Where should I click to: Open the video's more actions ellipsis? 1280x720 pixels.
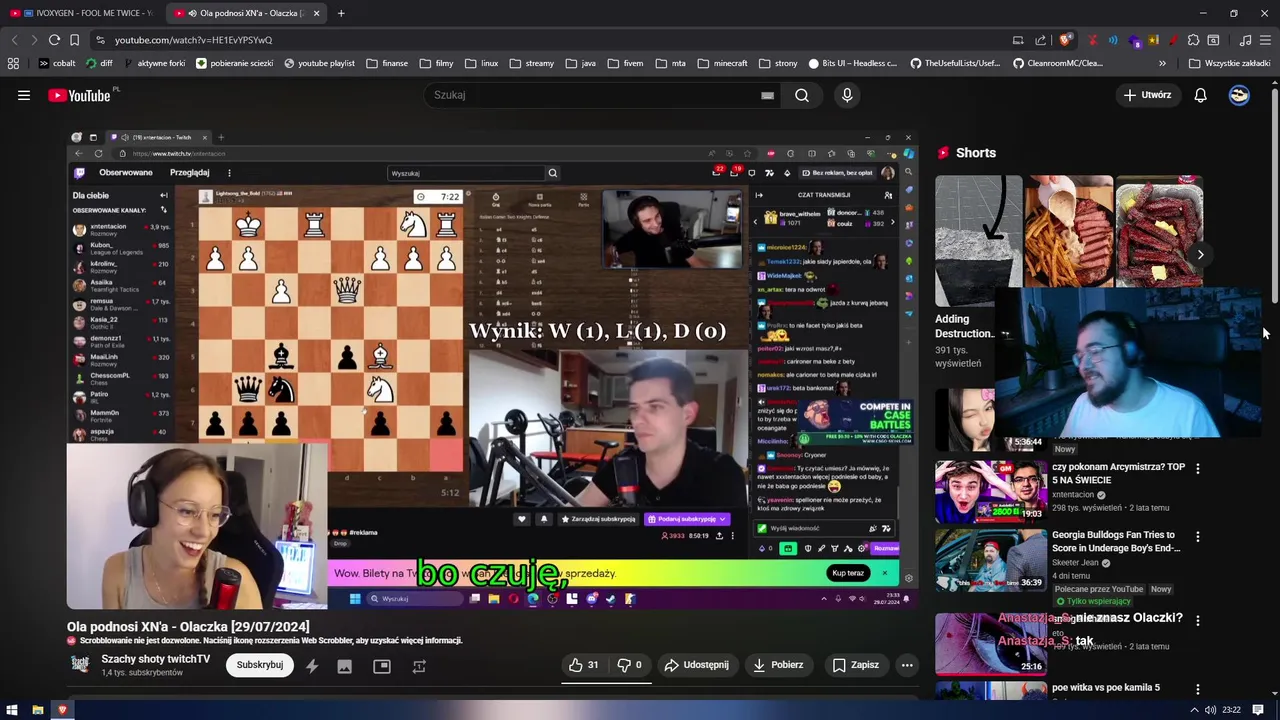[907, 665]
